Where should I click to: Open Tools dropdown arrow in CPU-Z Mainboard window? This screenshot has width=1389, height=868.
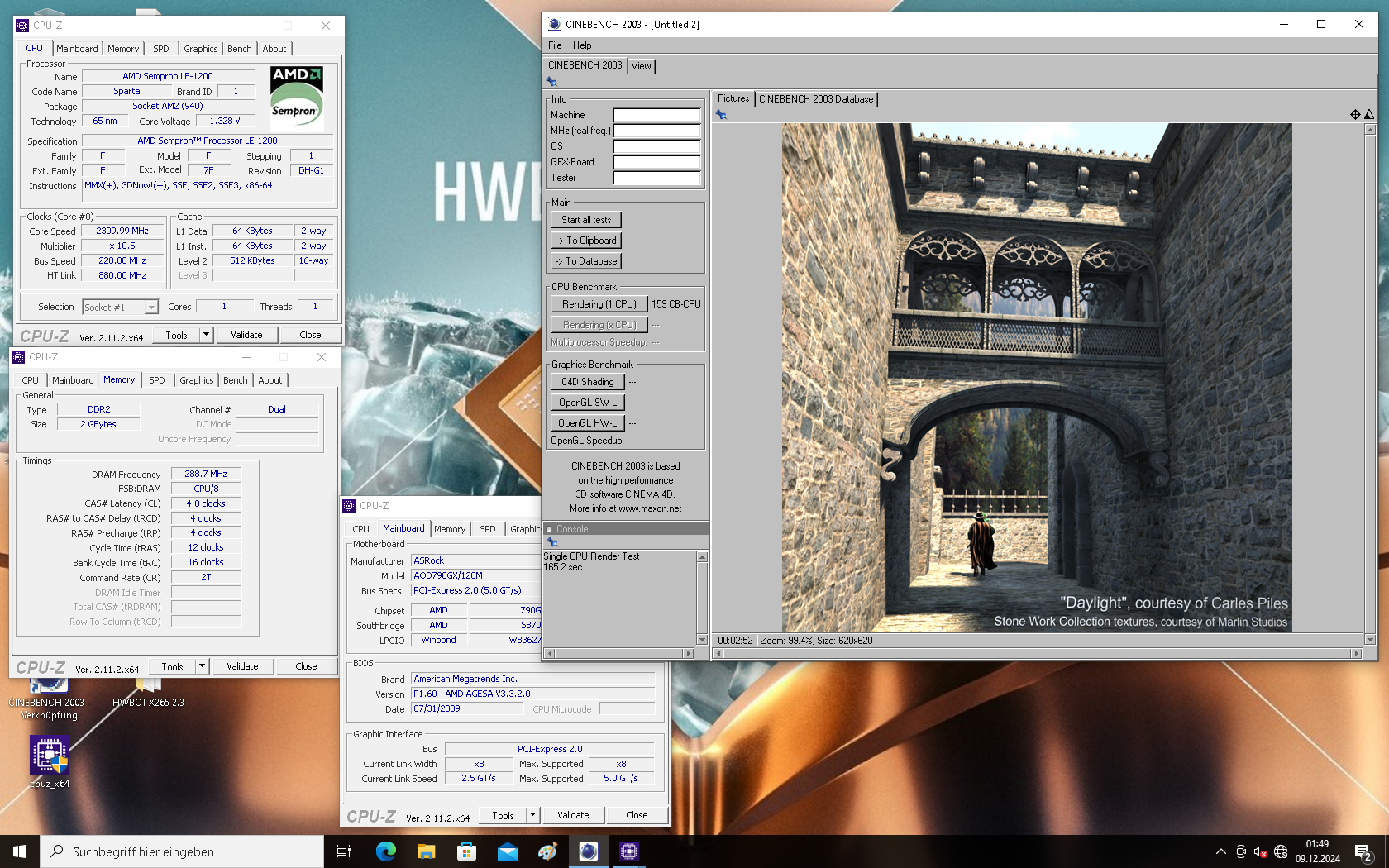tap(532, 815)
